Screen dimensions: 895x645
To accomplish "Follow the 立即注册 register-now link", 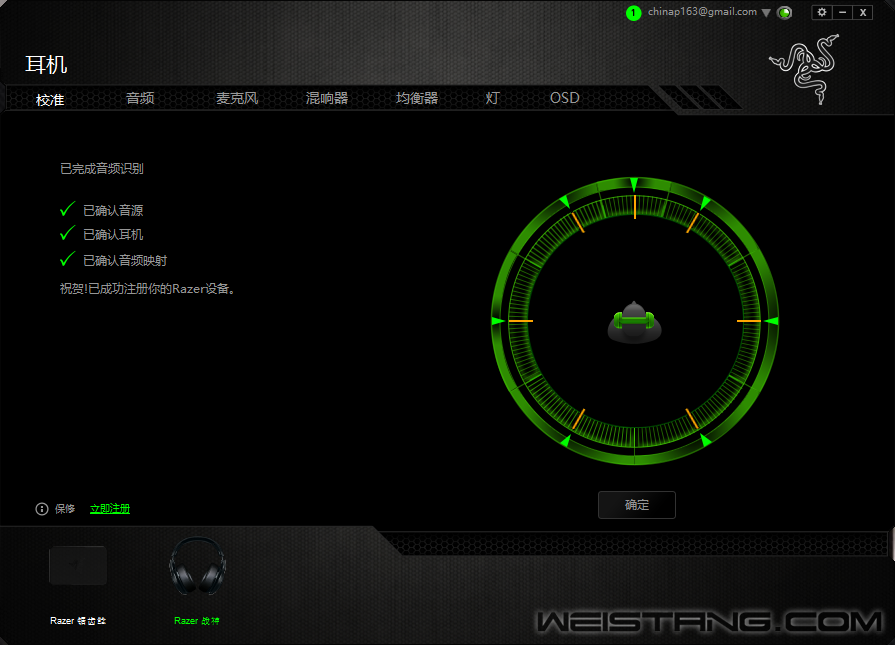I will pos(110,509).
